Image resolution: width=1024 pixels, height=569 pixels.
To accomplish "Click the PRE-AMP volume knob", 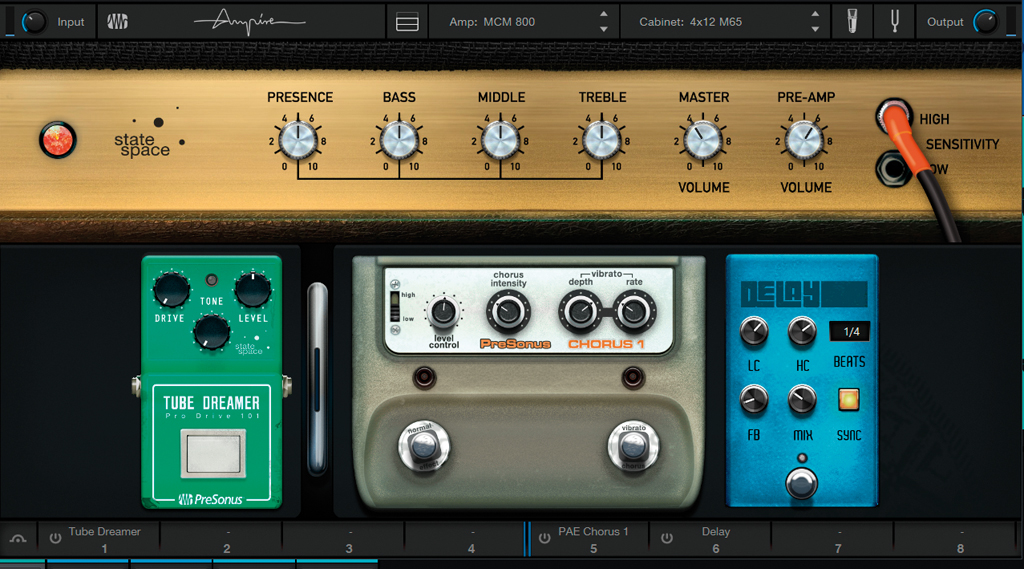I will [x=805, y=141].
